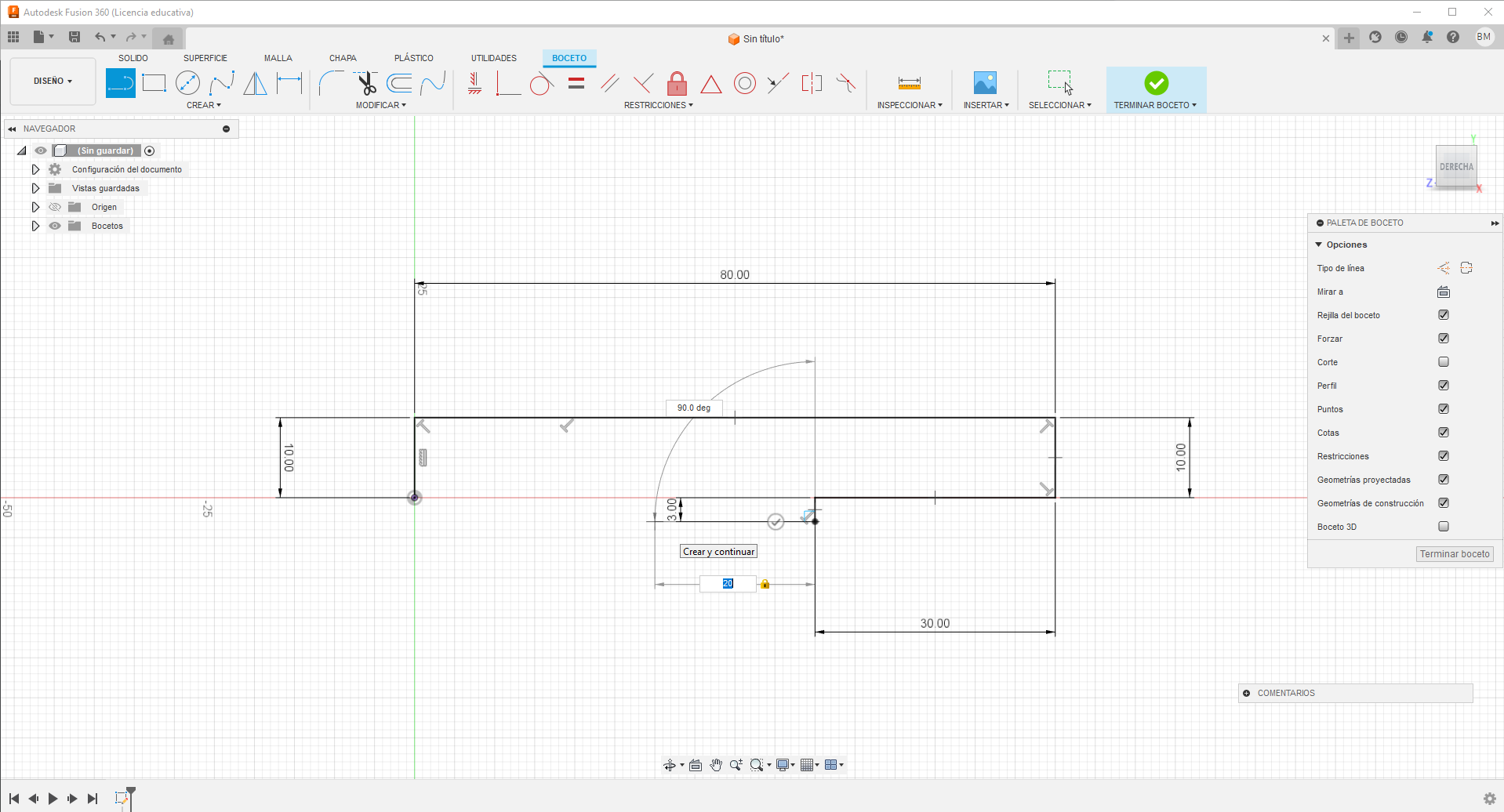Click the Terminar boceto palette button
Image resolution: width=1504 pixels, height=812 pixels.
1455,554
